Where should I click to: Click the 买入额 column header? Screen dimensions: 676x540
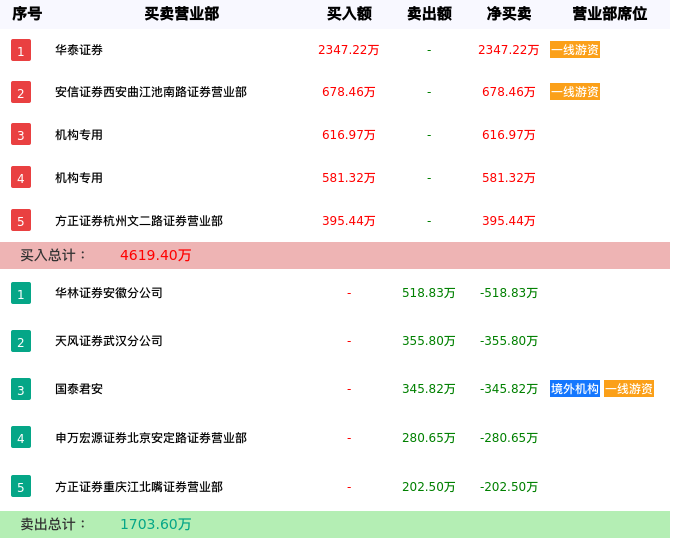(x=349, y=14)
